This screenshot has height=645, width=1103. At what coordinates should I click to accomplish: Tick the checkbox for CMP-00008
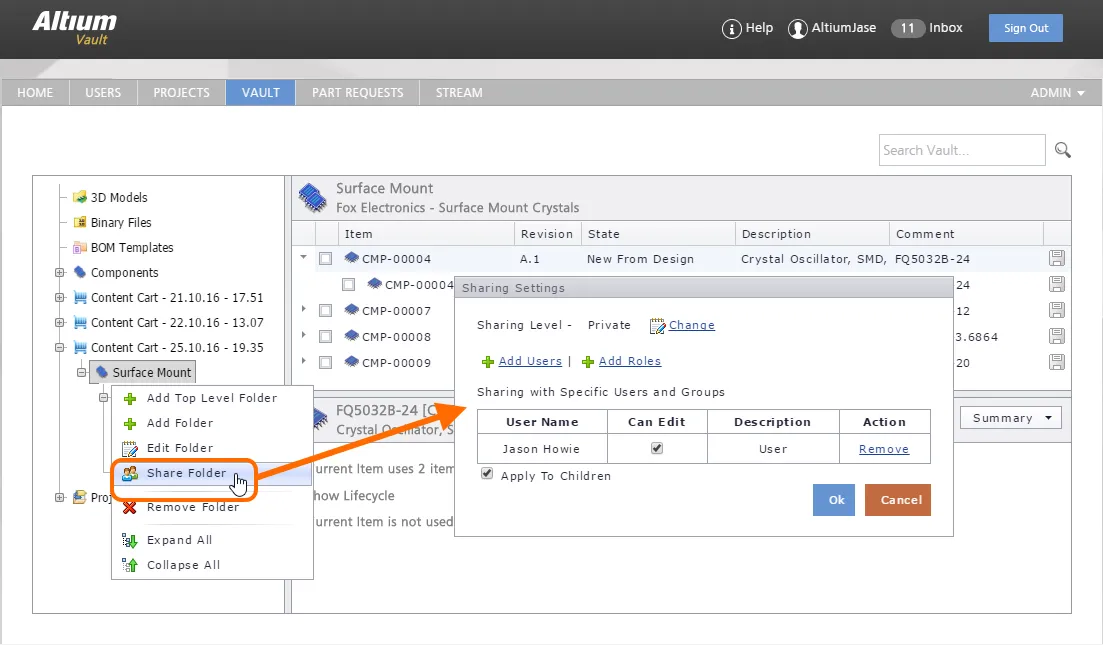(325, 336)
